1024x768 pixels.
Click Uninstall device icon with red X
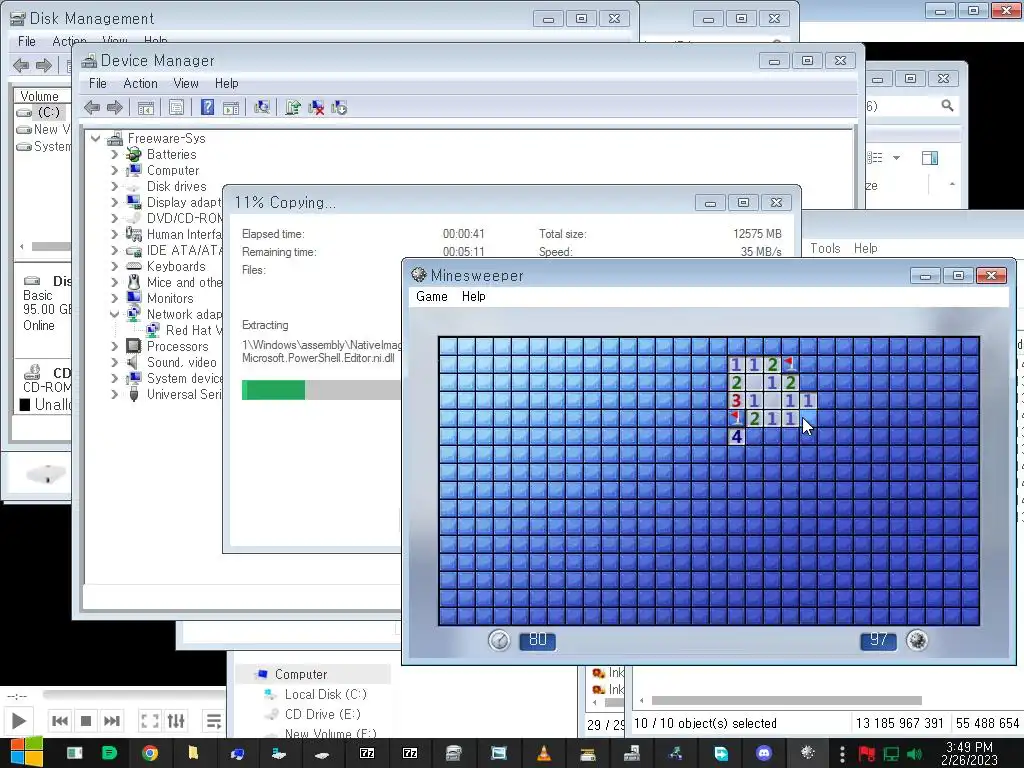click(x=316, y=108)
